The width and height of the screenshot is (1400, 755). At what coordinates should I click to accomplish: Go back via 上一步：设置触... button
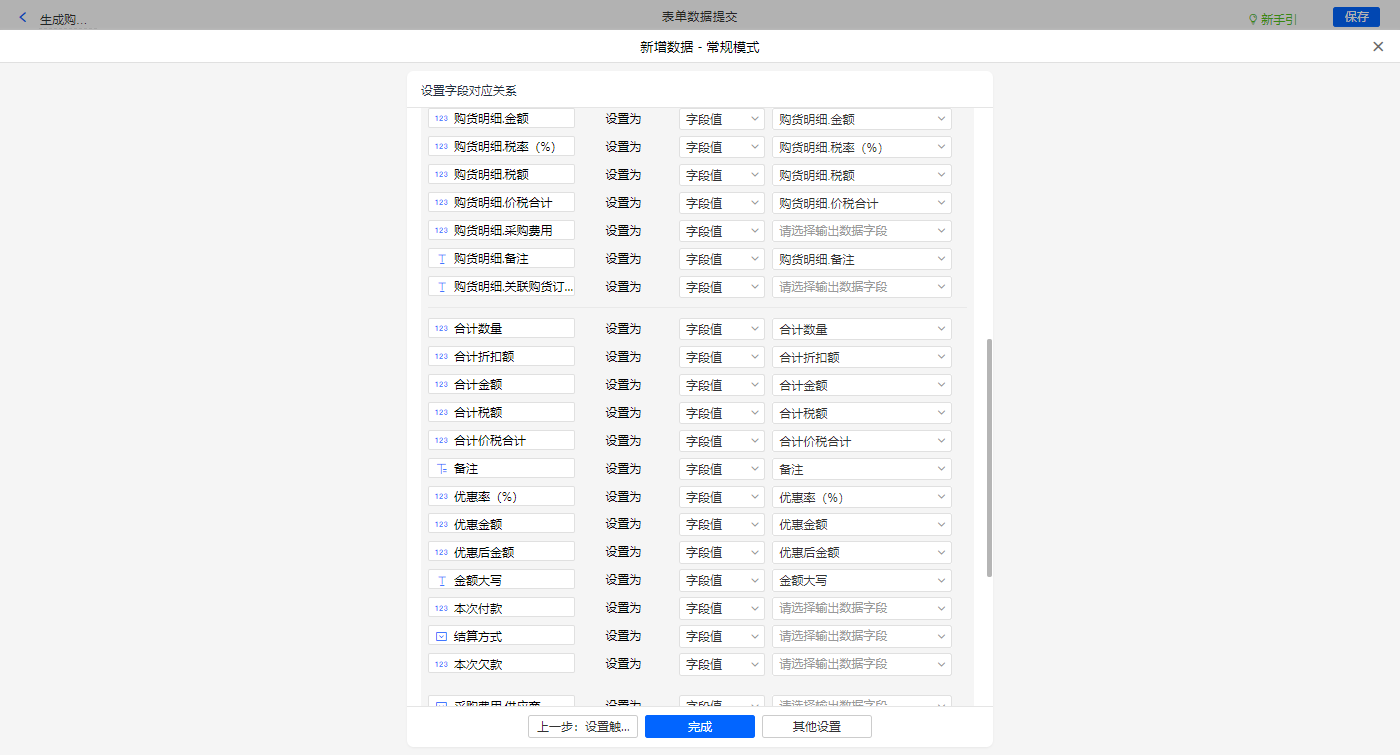click(582, 727)
